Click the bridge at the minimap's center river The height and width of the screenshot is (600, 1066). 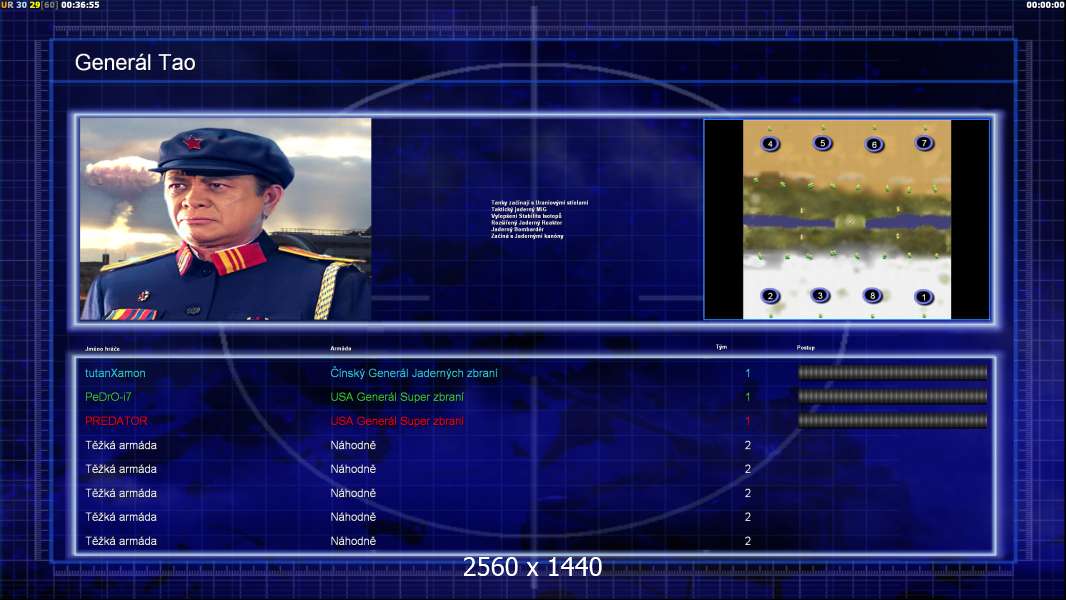849,222
